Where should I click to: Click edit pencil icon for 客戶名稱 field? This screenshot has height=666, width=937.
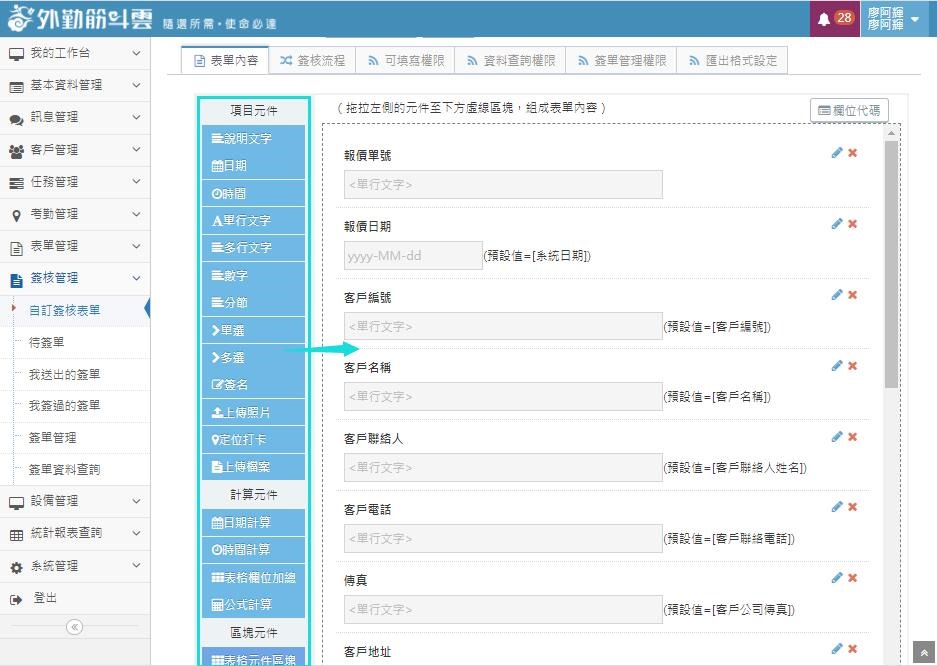pos(837,366)
